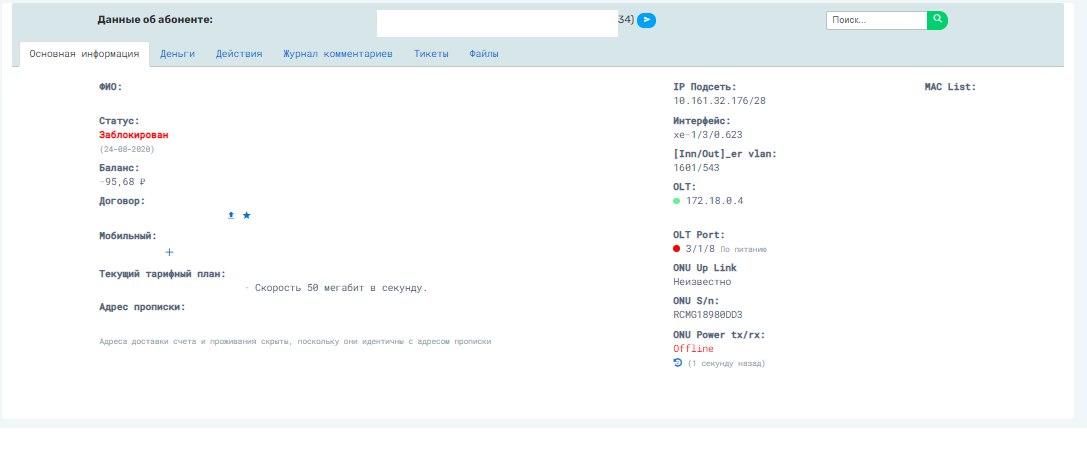Click the balance value -95,68 ₽
This screenshot has height=460, width=1087.
point(123,182)
